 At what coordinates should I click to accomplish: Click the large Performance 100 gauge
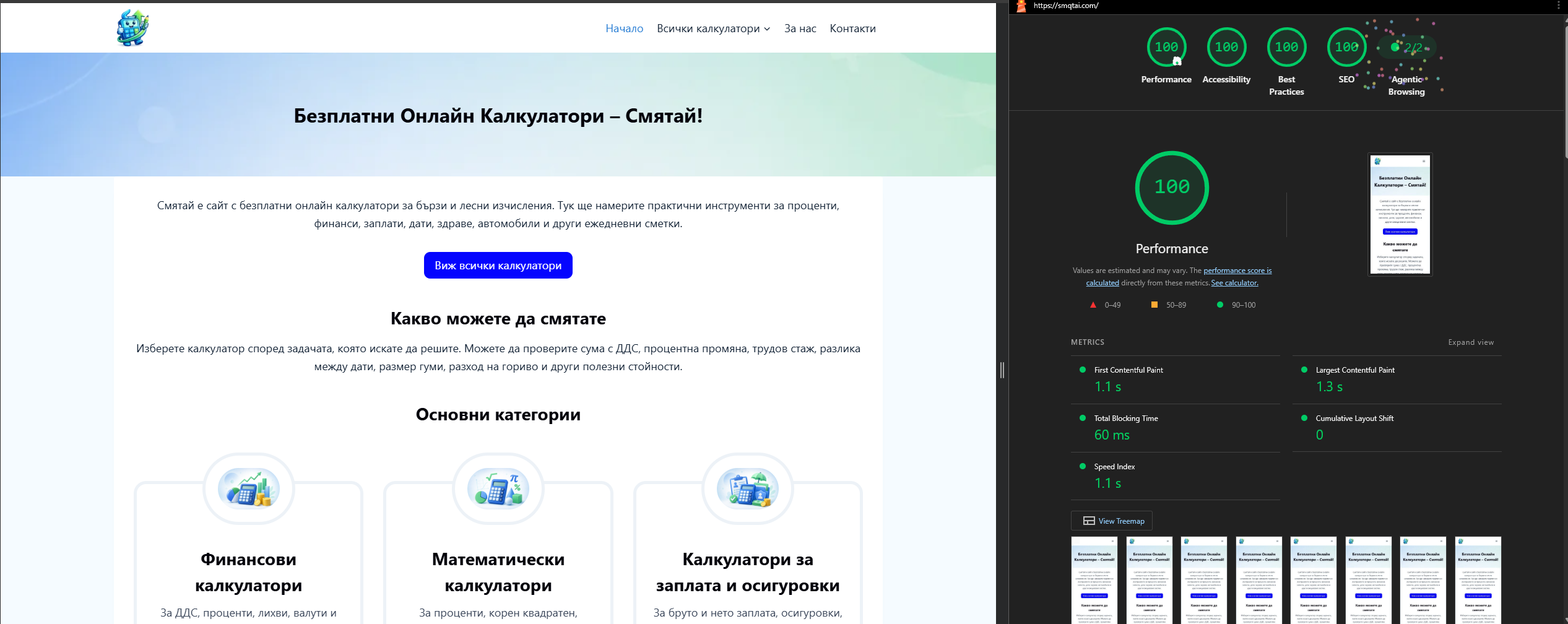[1172, 188]
